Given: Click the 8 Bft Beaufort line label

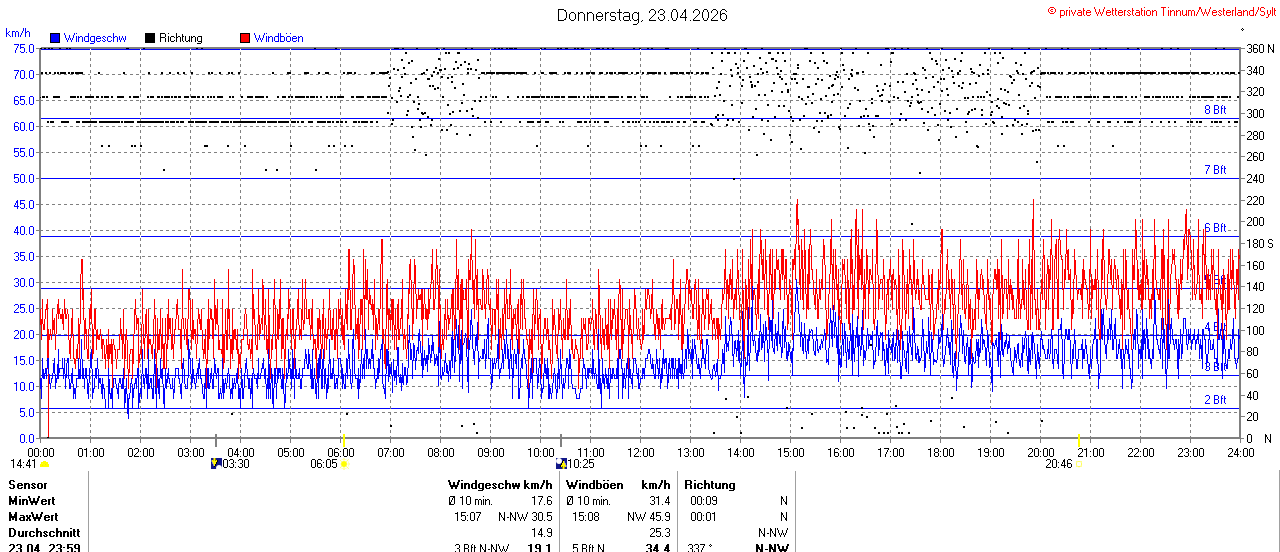Looking at the screenshot, I should 1215,110.
